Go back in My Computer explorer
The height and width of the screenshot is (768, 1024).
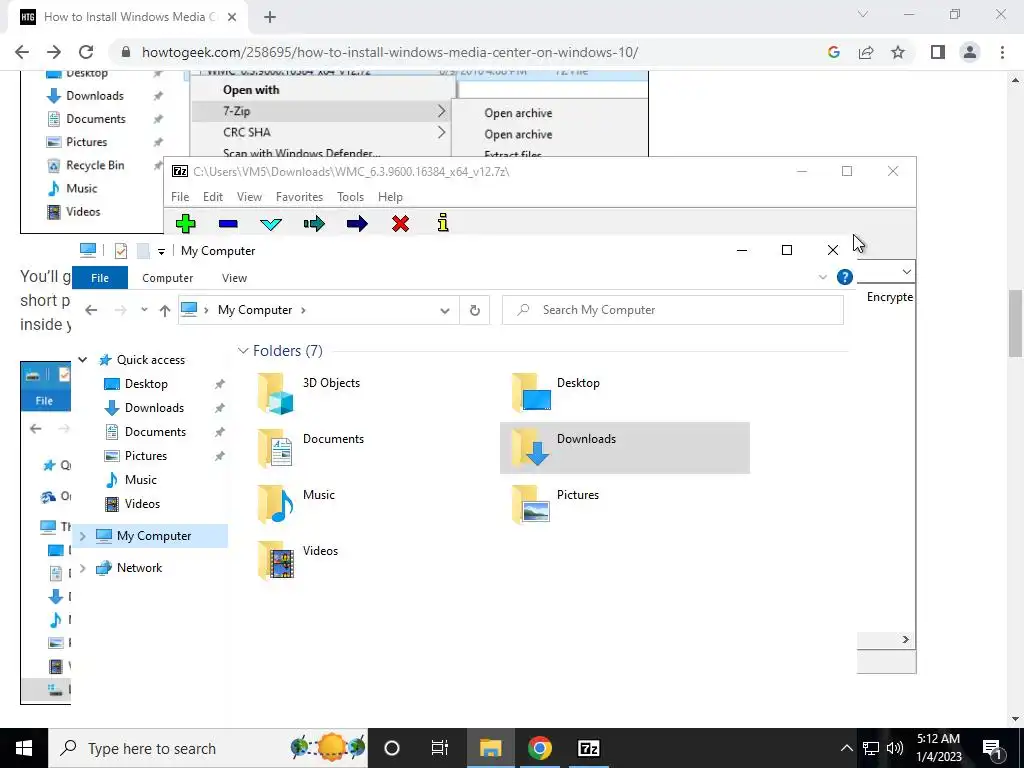pyautogui.click(x=91, y=310)
